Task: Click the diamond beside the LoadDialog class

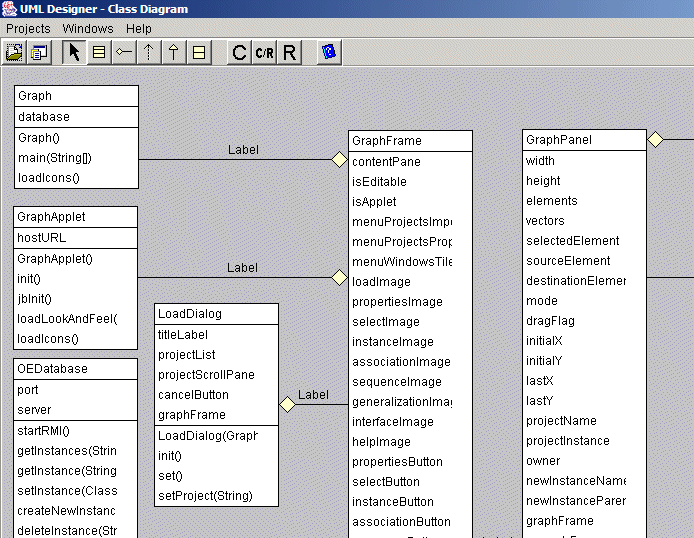Action: [287, 404]
